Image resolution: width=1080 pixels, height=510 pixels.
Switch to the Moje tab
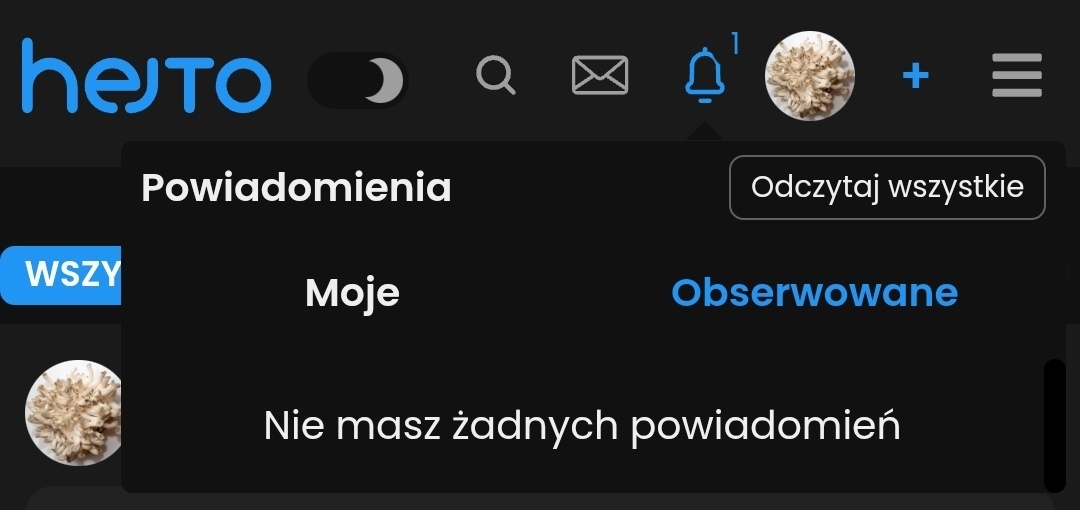tap(352, 292)
